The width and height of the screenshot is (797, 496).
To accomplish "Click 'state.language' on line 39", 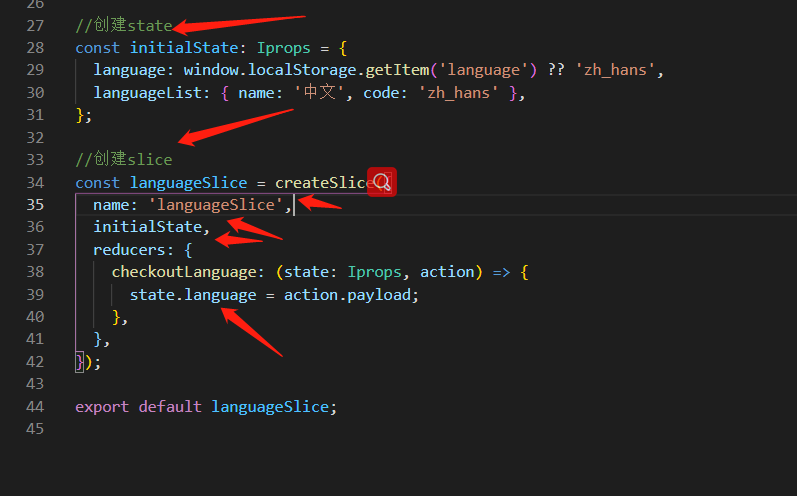I will [193, 295].
